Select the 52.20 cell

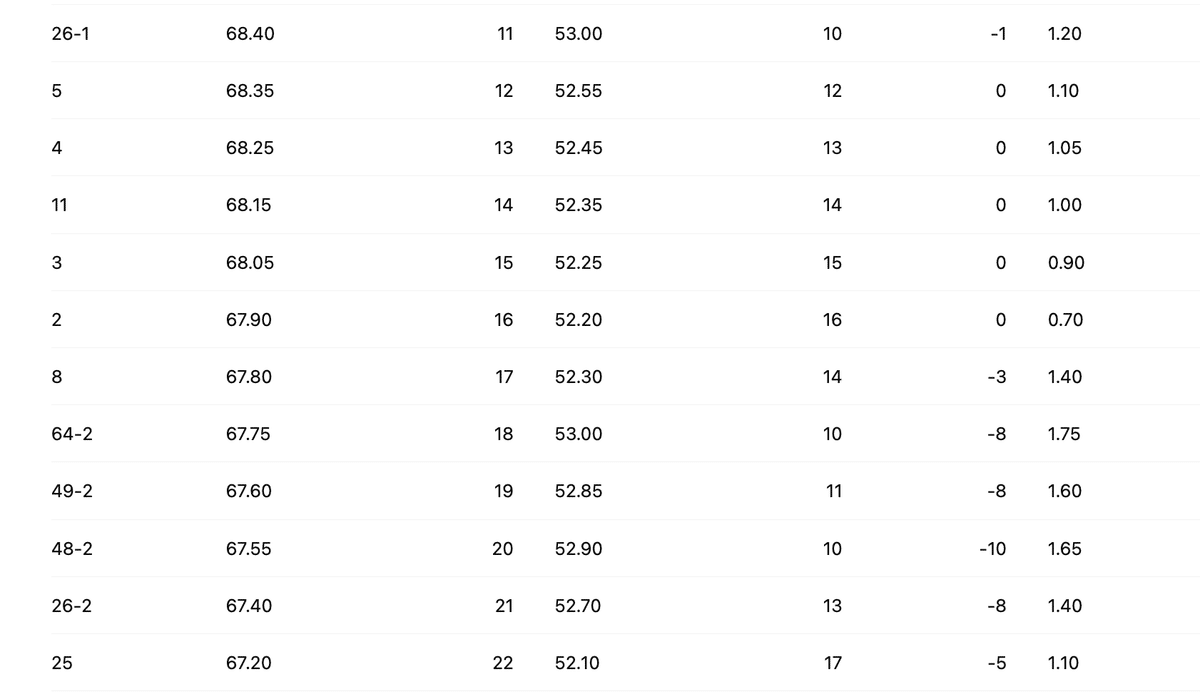pos(578,320)
